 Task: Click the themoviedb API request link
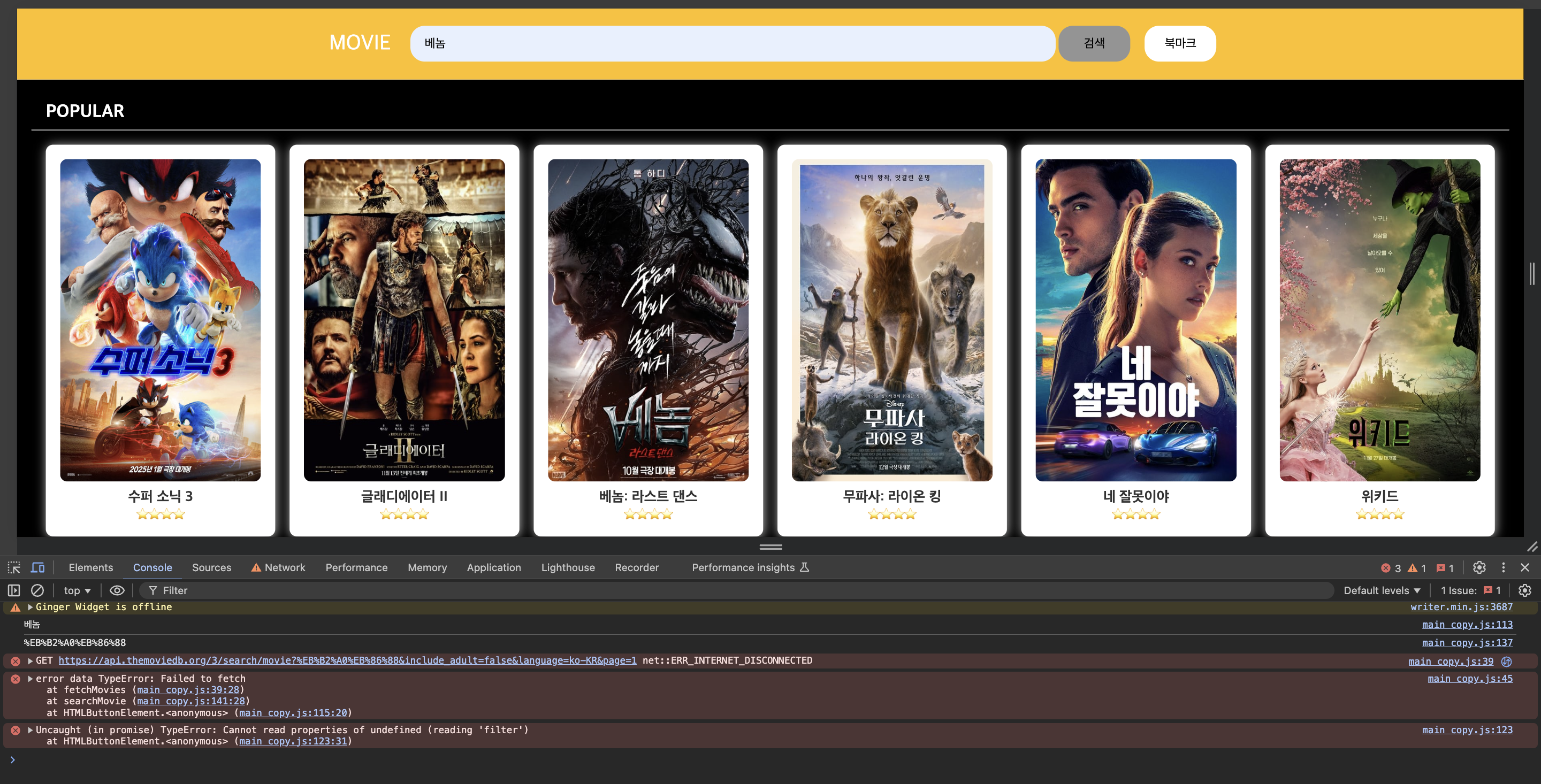(347, 660)
